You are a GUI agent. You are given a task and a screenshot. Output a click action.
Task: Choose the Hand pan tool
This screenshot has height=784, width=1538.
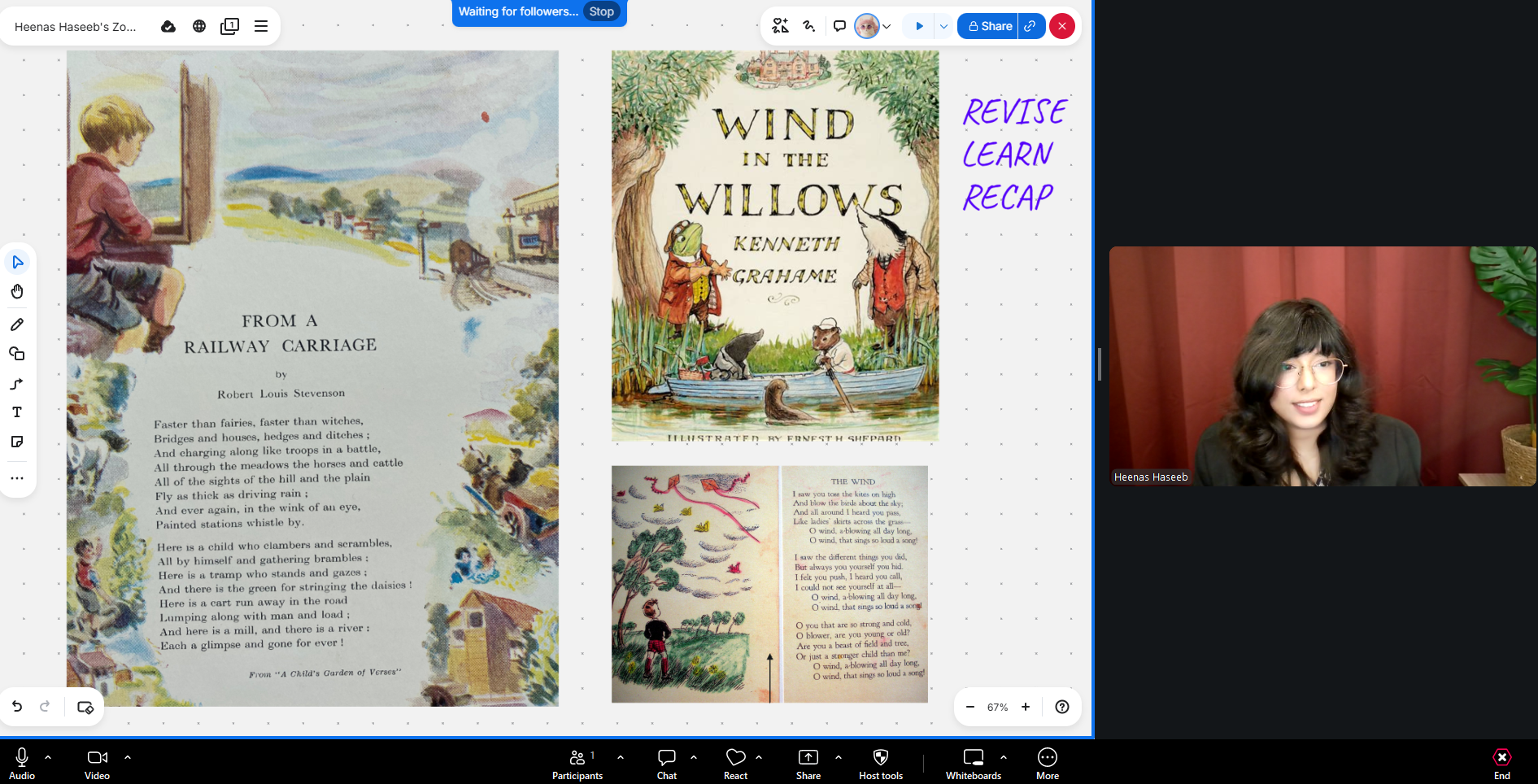pos(17,291)
